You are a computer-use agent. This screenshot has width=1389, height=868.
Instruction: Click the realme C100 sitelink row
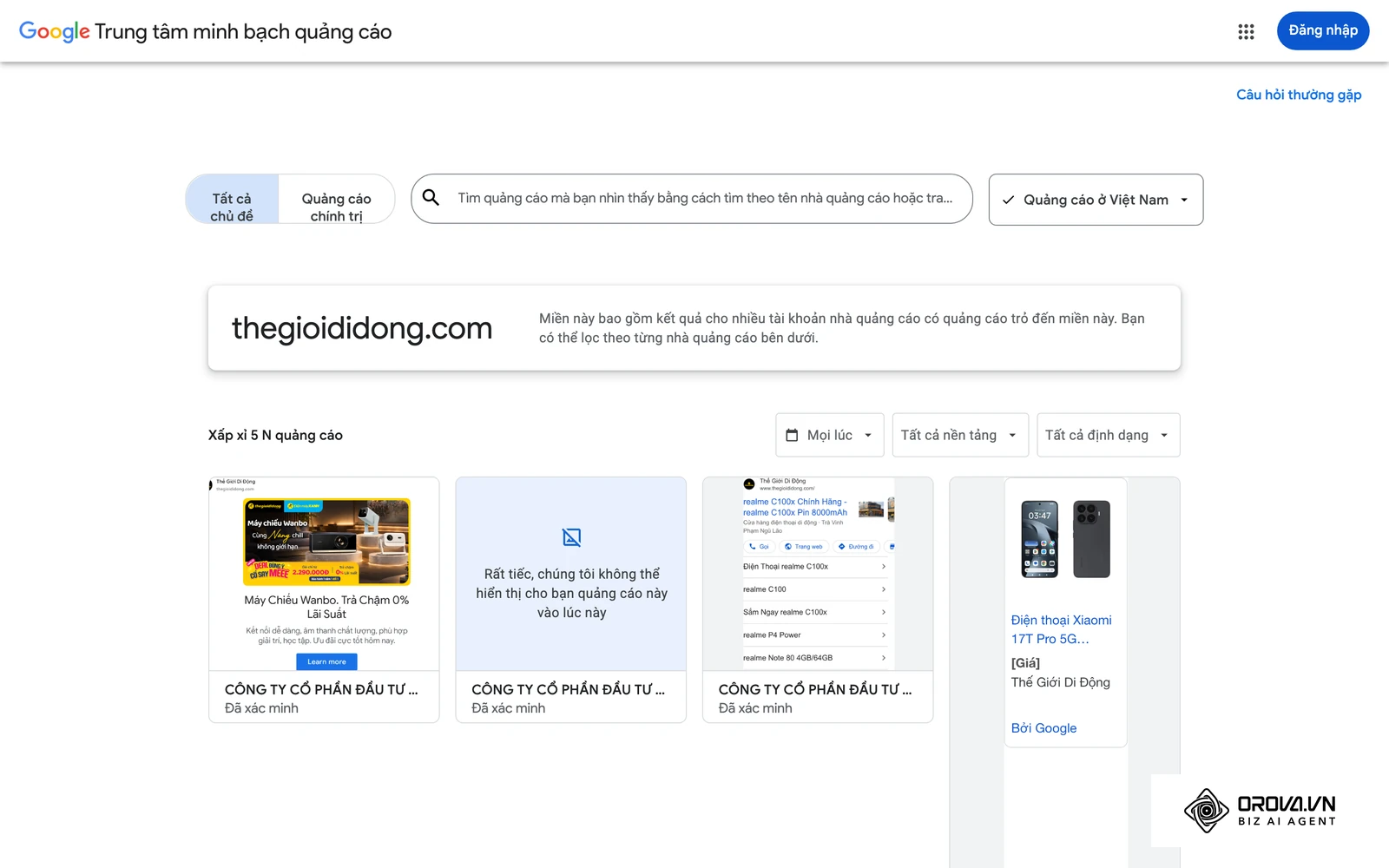[814, 589]
